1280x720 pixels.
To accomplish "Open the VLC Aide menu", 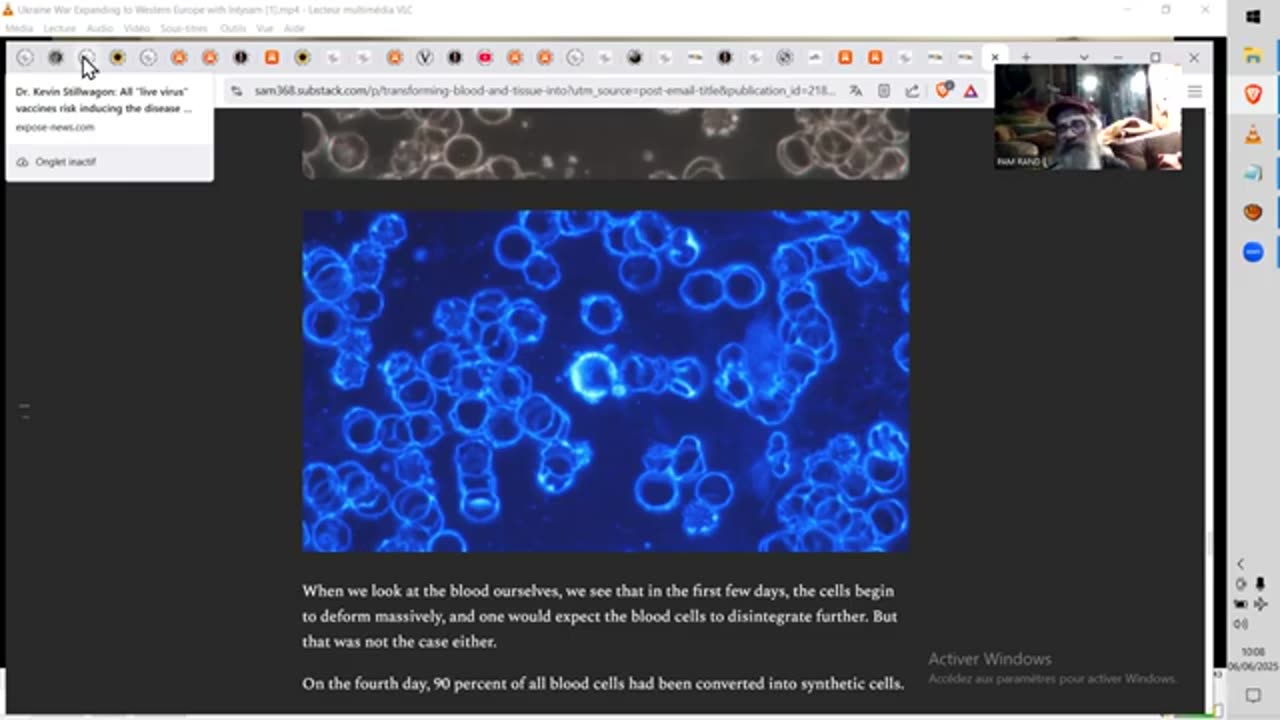I will [294, 29].
